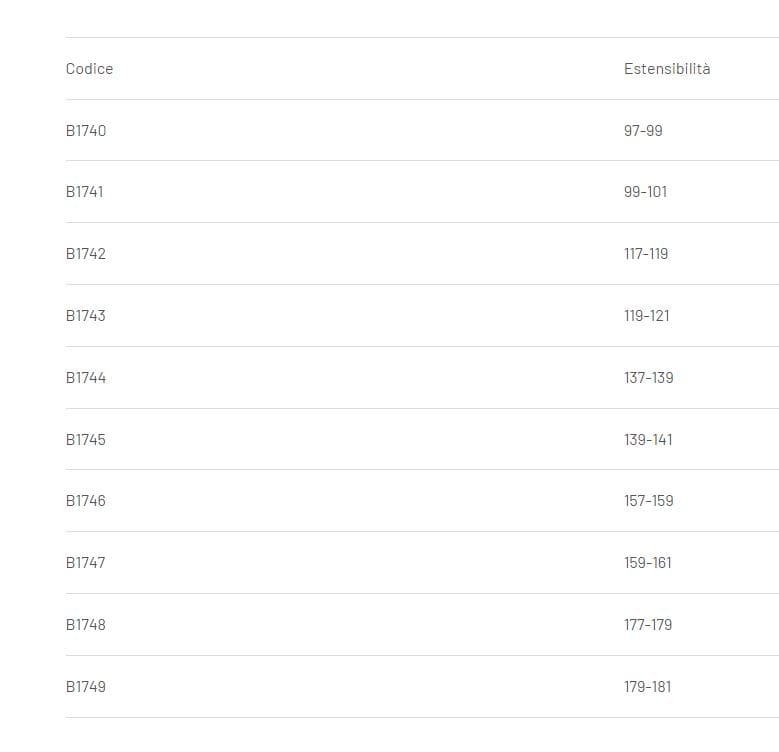Select the 157-159 extensibility value
The height and width of the screenshot is (752, 779).
pyautogui.click(x=649, y=501)
